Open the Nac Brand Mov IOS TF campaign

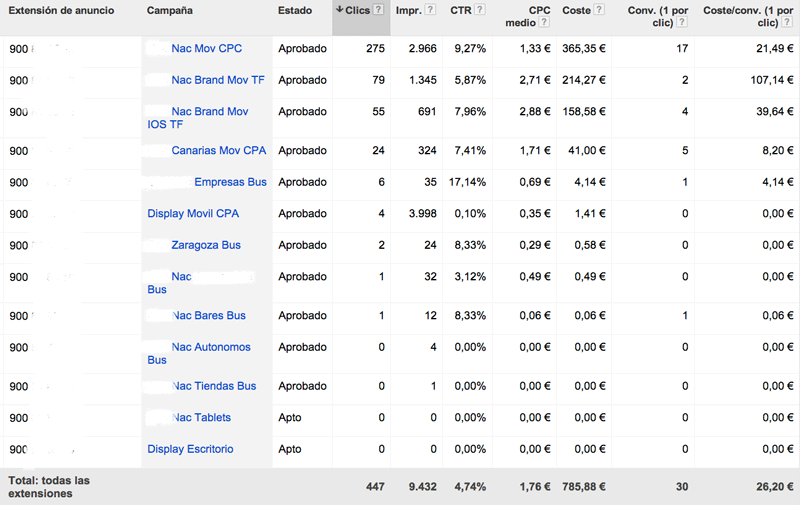tap(209, 112)
